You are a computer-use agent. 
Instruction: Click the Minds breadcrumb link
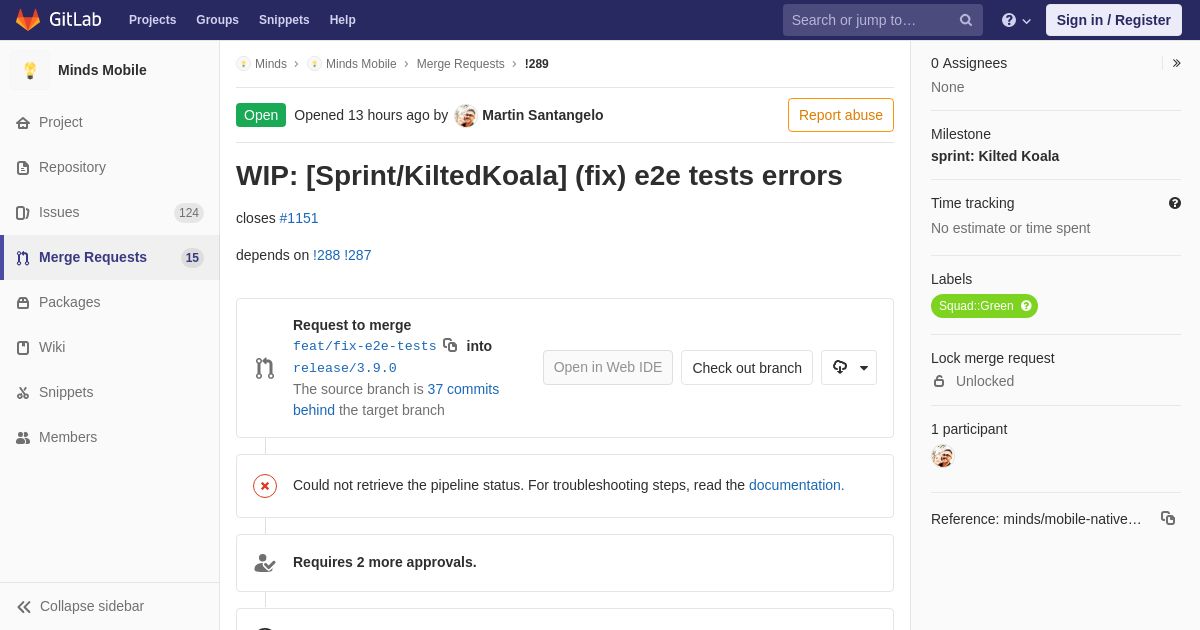271,64
